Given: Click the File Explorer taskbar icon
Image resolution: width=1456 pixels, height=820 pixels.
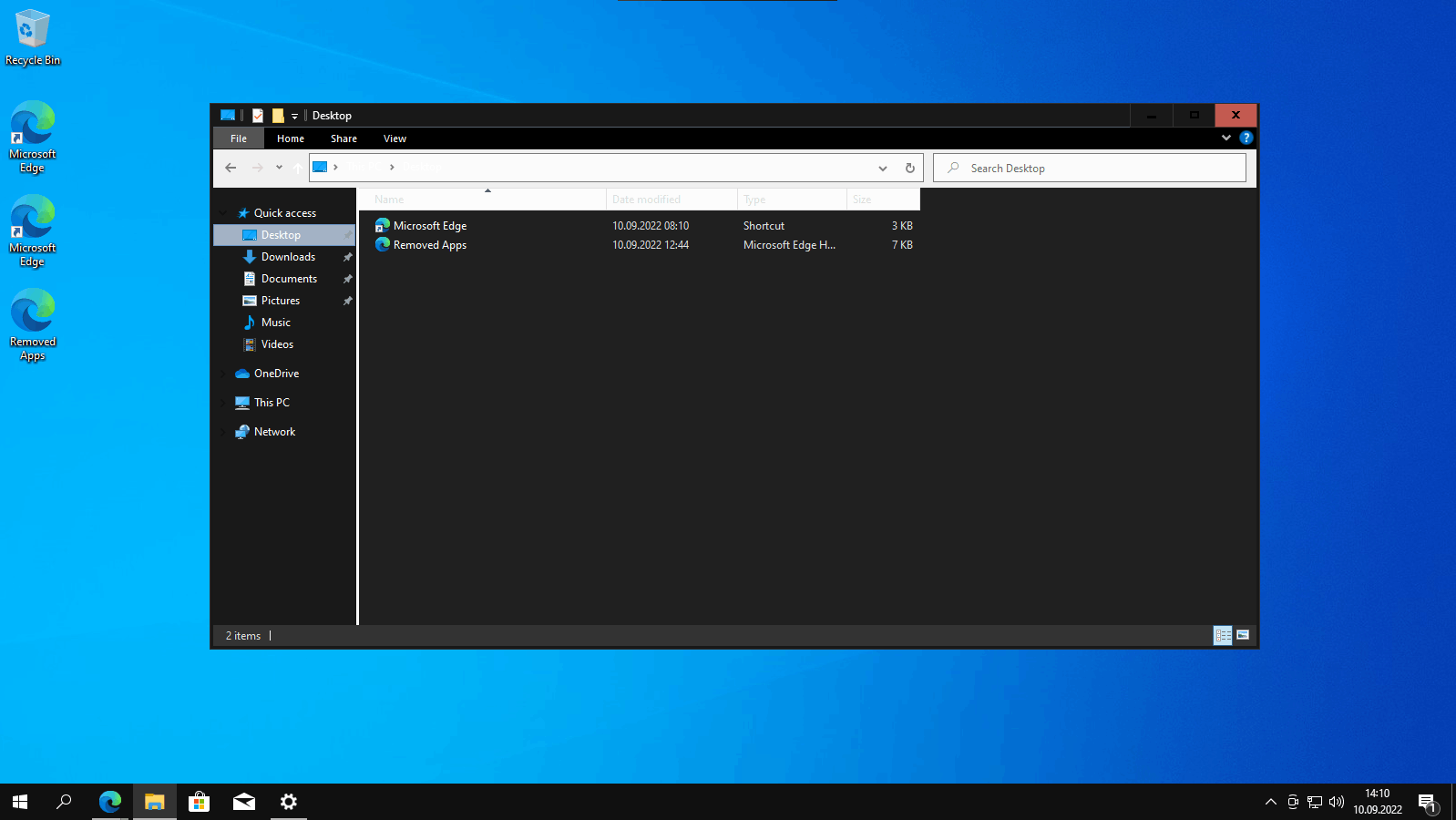Looking at the screenshot, I should (x=155, y=802).
